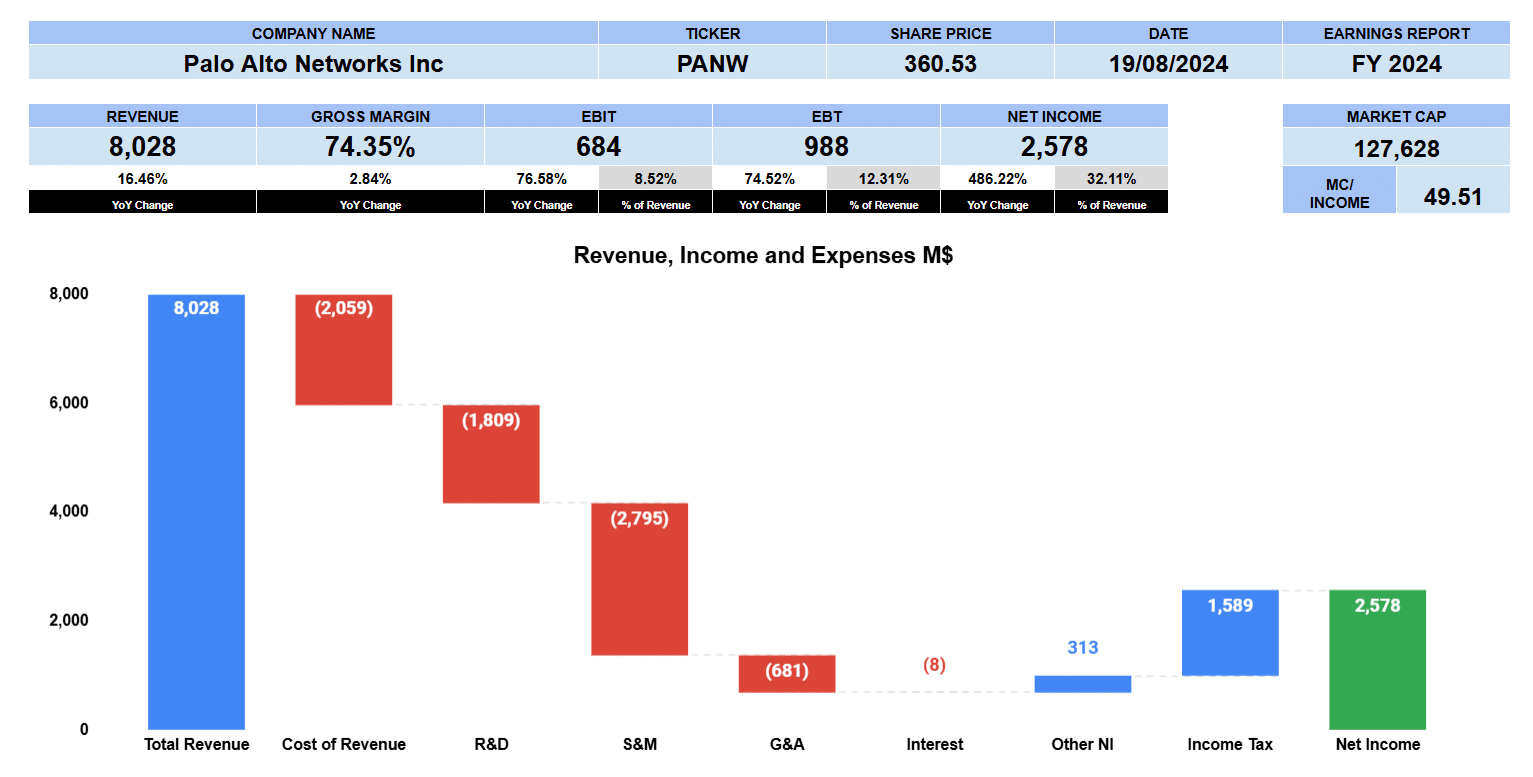Select net income percent of revenue 32.11%
This screenshot has width=1533, height=777.
1111,179
